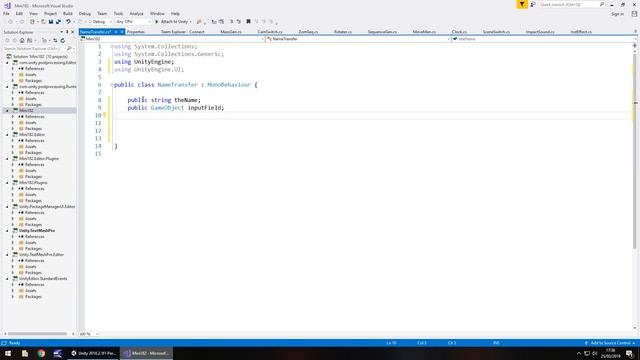Click the navigate backward toolbar icon
This screenshot has width=640, height=360.
pyautogui.click(x=10, y=22)
